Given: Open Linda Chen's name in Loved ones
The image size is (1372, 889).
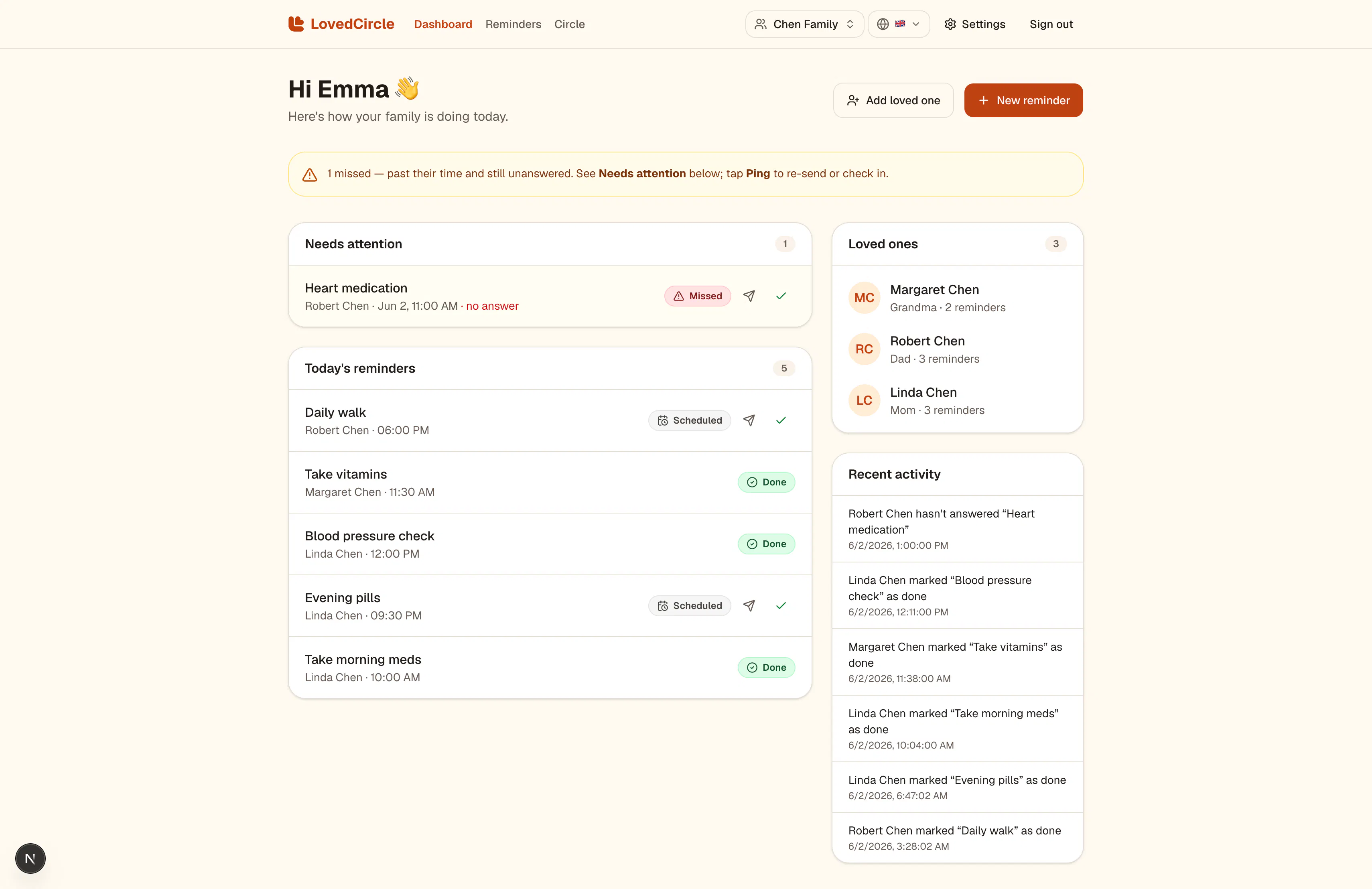Looking at the screenshot, I should (x=923, y=392).
